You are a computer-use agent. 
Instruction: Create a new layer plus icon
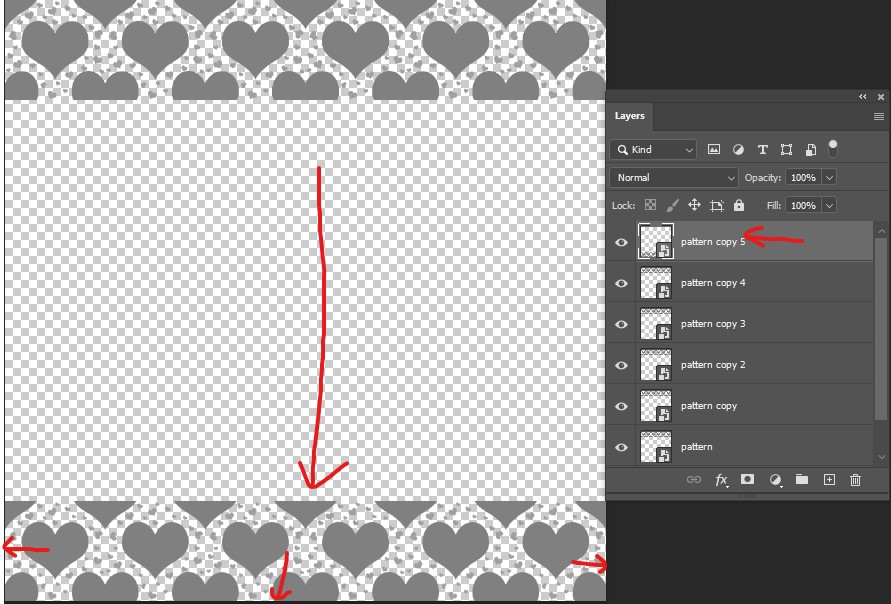pos(829,480)
